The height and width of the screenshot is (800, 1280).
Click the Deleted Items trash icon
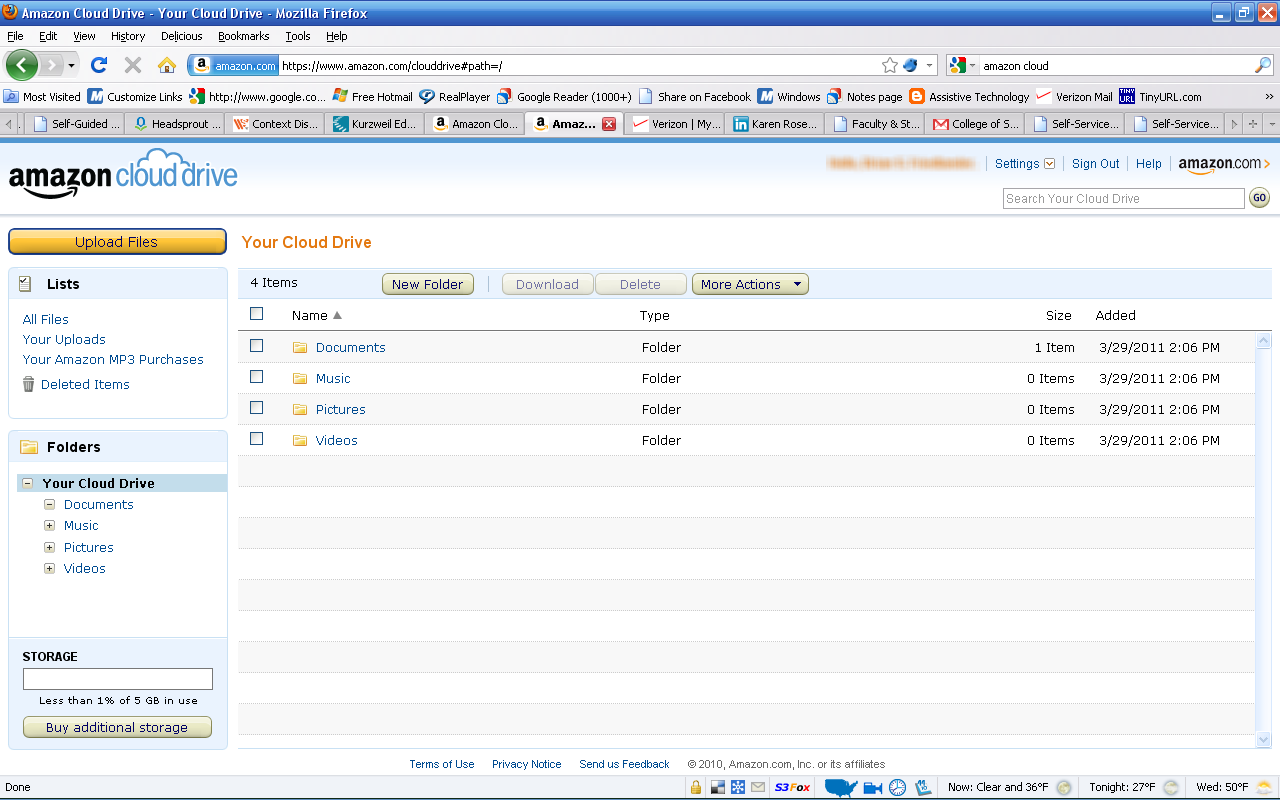pos(27,384)
